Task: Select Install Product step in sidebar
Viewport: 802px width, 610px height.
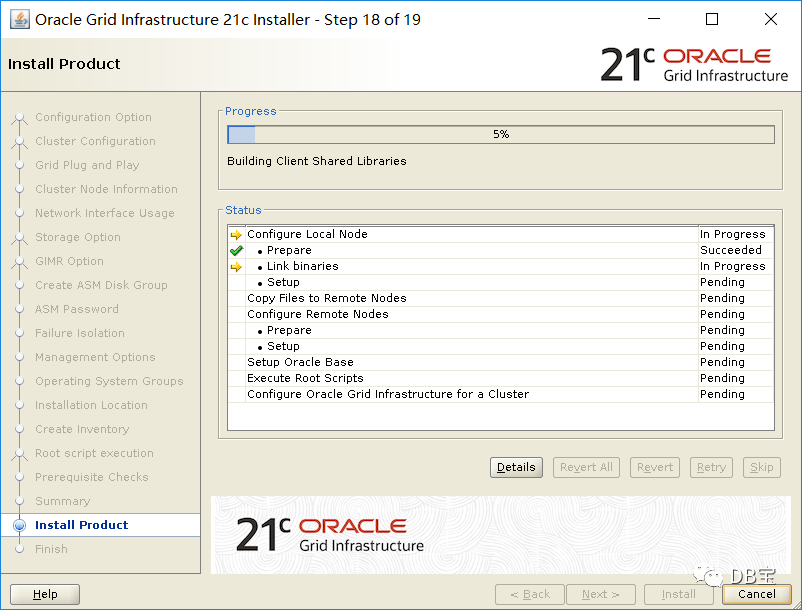Action: [81, 525]
